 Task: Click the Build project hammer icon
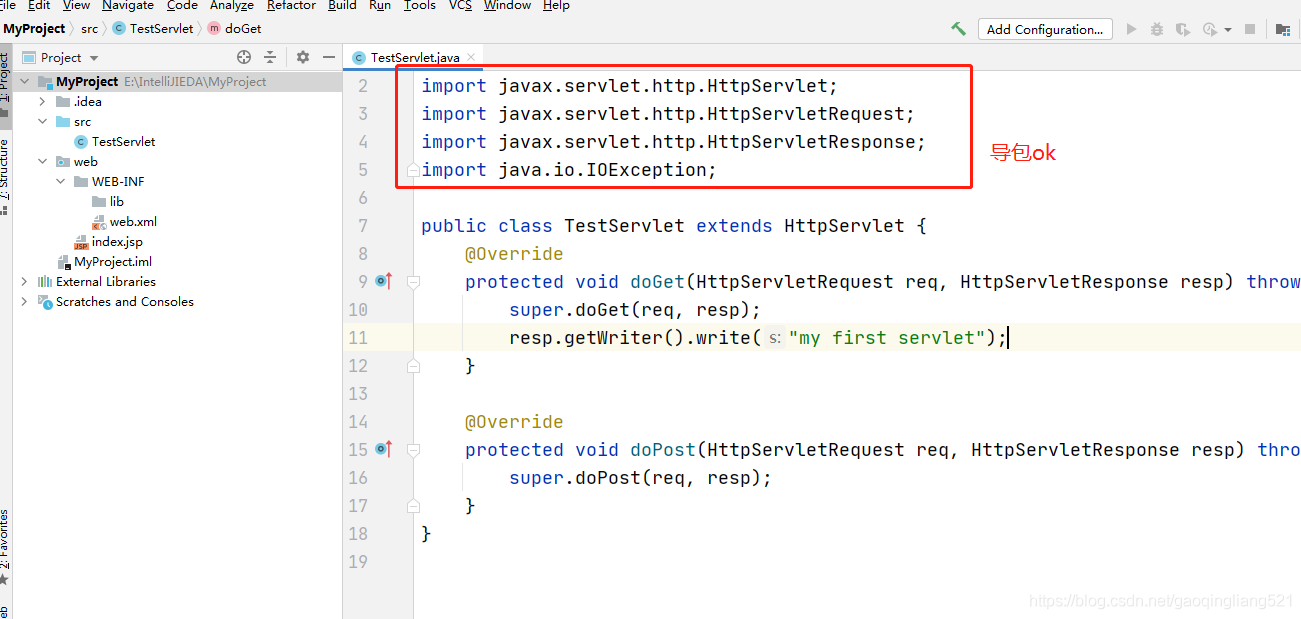coord(957,29)
